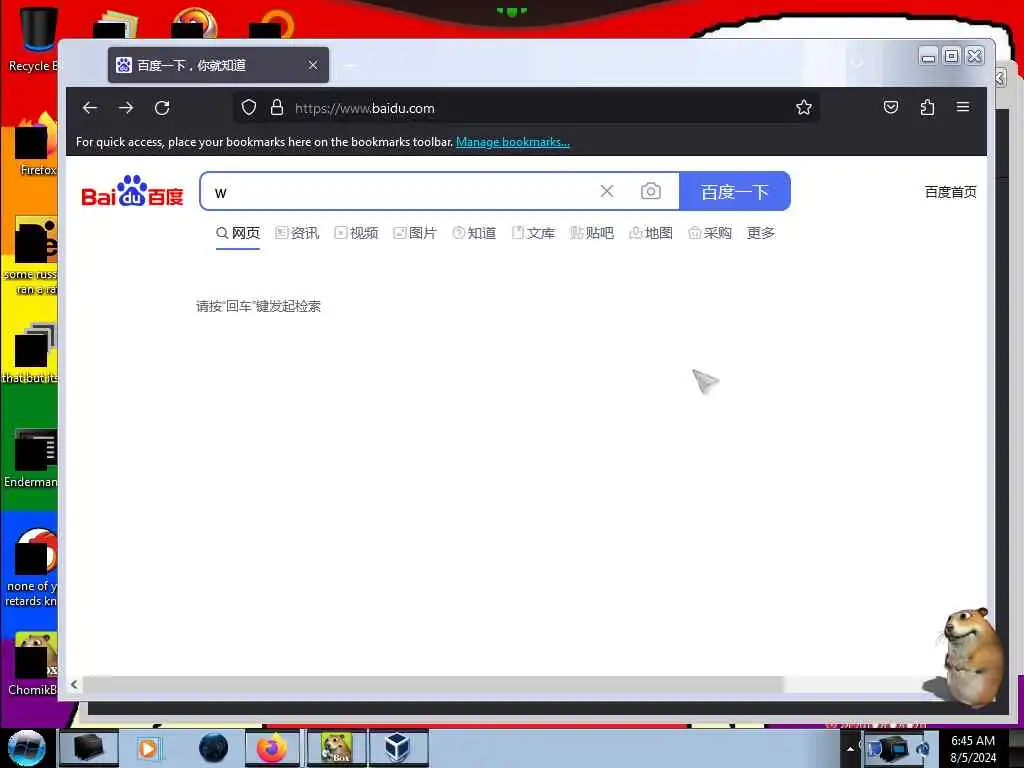Switch to the 贴吧 tab

592,233
